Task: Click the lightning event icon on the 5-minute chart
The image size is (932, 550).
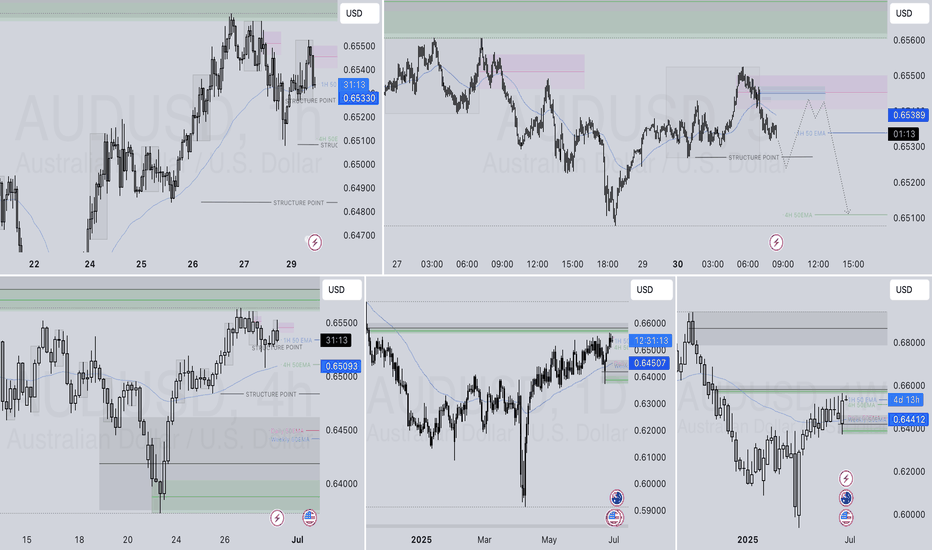Action: pos(776,242)
